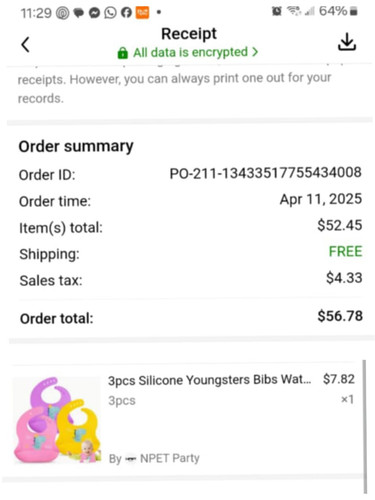The width and height of the screenshot is (375, 500).
Task: Tap the alarm clock status icon
Action: pyautogui.click(x=276, y=11)
